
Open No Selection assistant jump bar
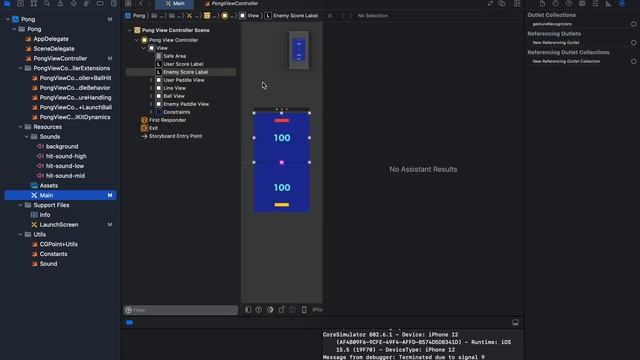click(x=373, y=16)
